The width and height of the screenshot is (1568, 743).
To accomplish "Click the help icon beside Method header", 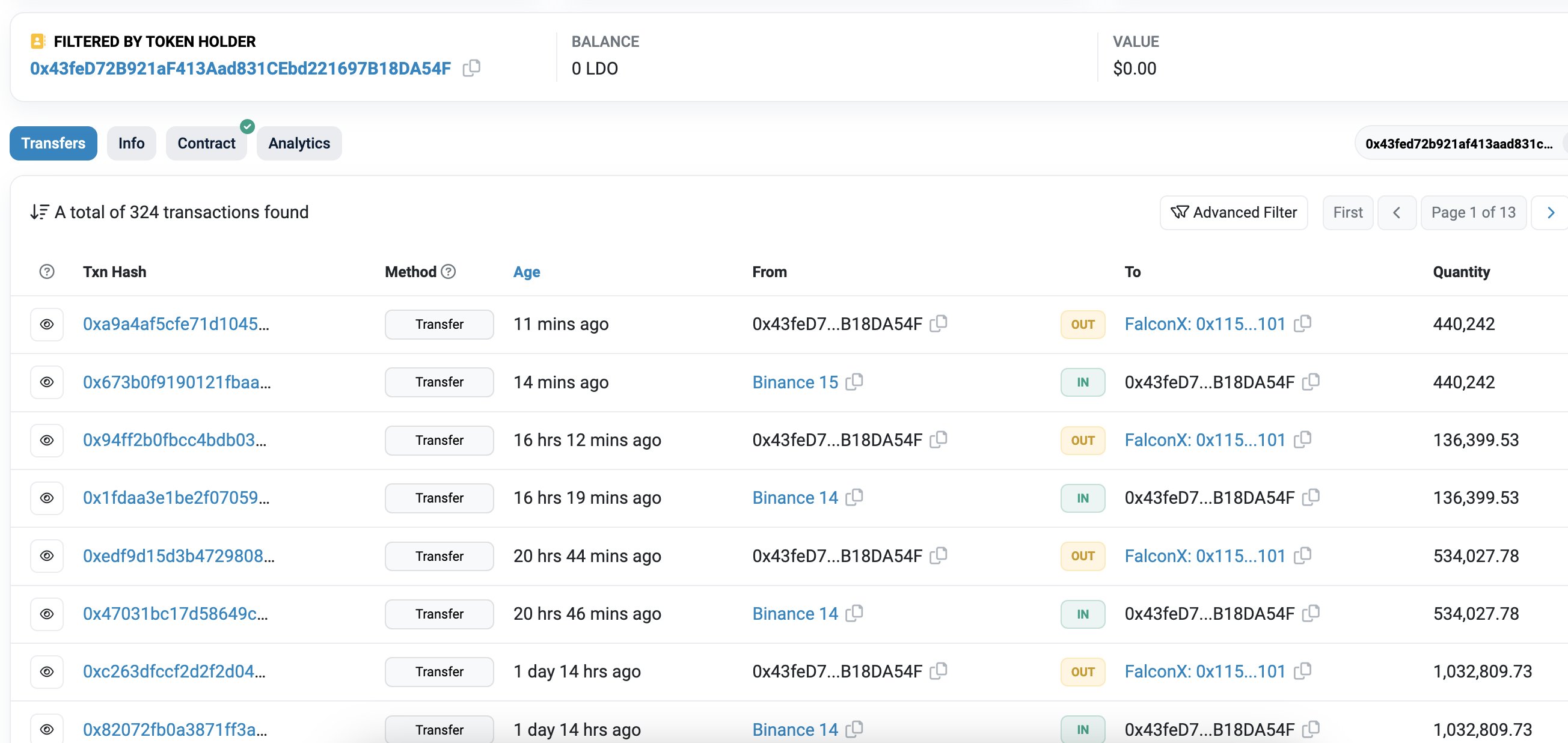I will tap(449, 271).
